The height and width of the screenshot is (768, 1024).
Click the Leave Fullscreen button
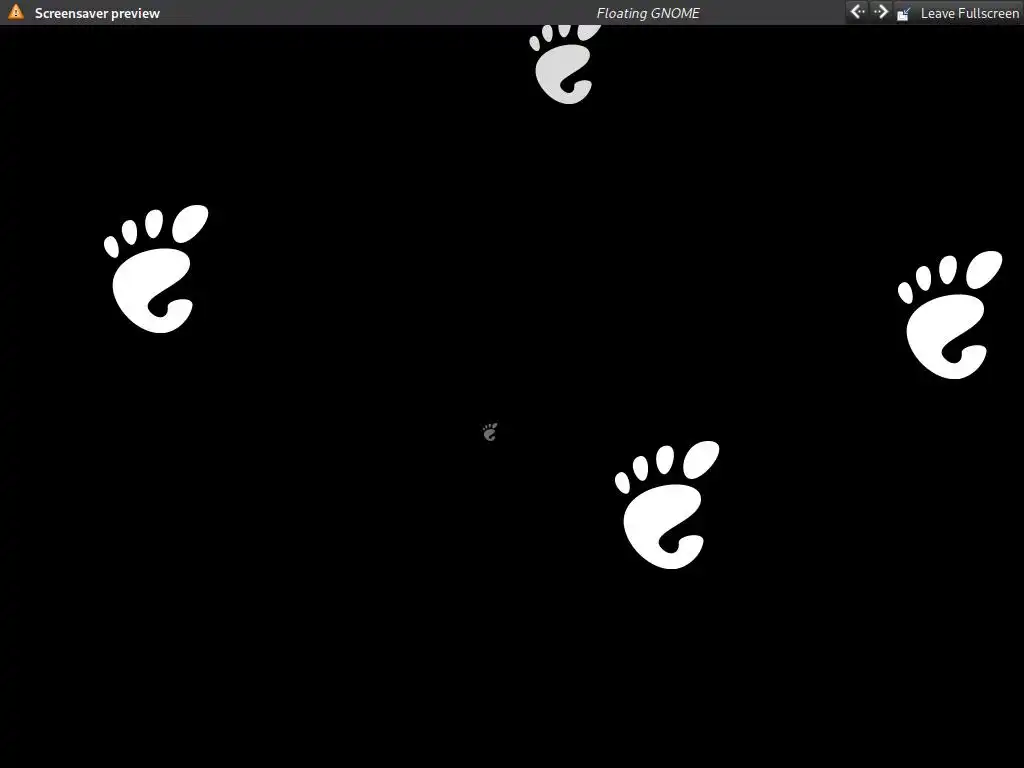(957, 13)
